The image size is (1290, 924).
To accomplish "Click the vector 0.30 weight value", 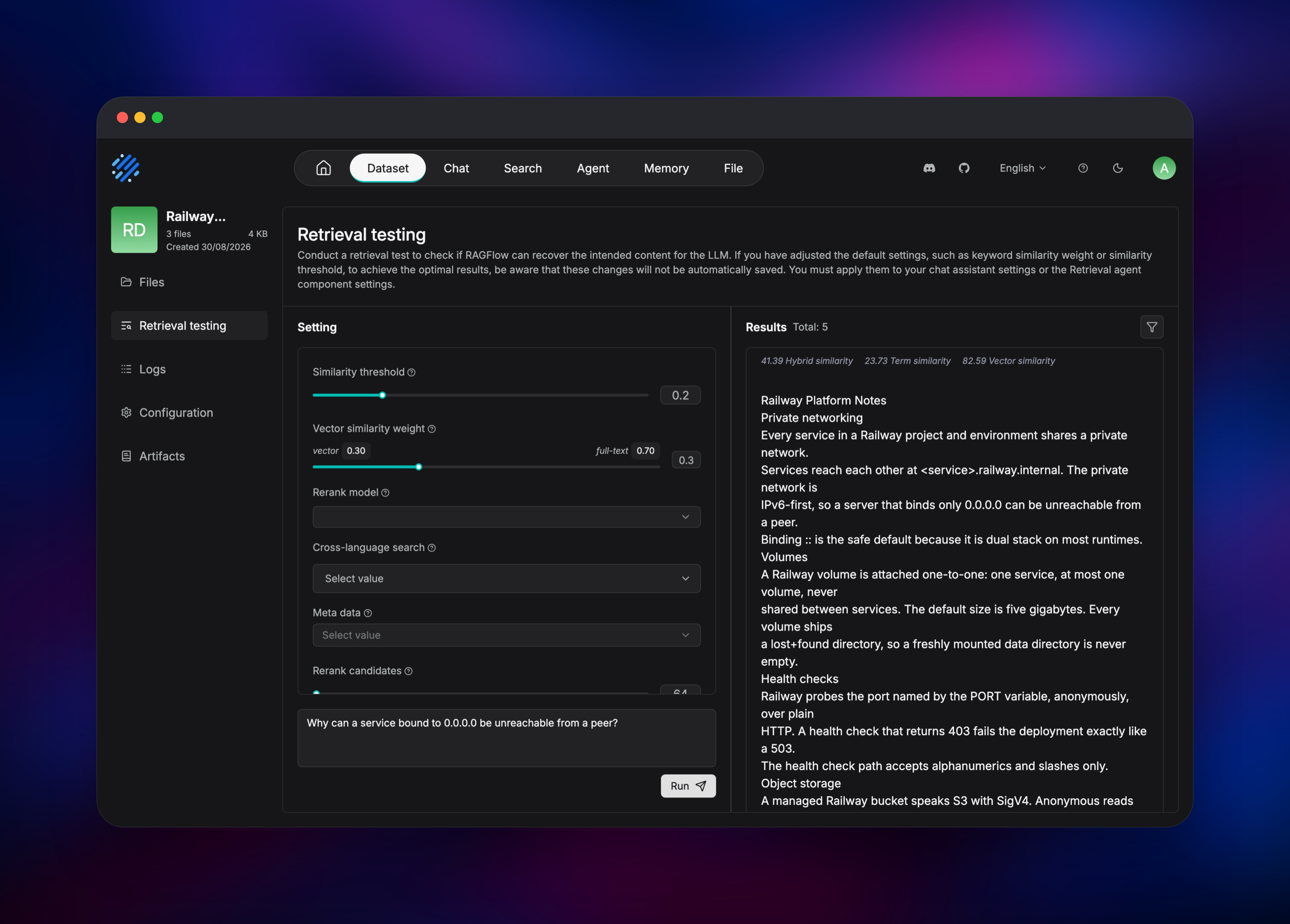I will (356, 451).
